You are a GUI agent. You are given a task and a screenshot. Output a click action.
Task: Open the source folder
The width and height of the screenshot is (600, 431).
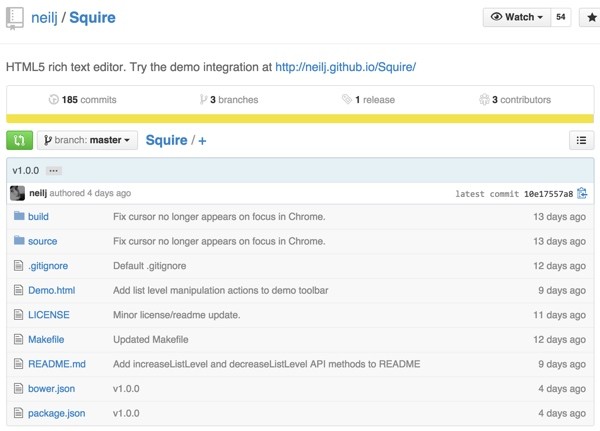(42, 241)
